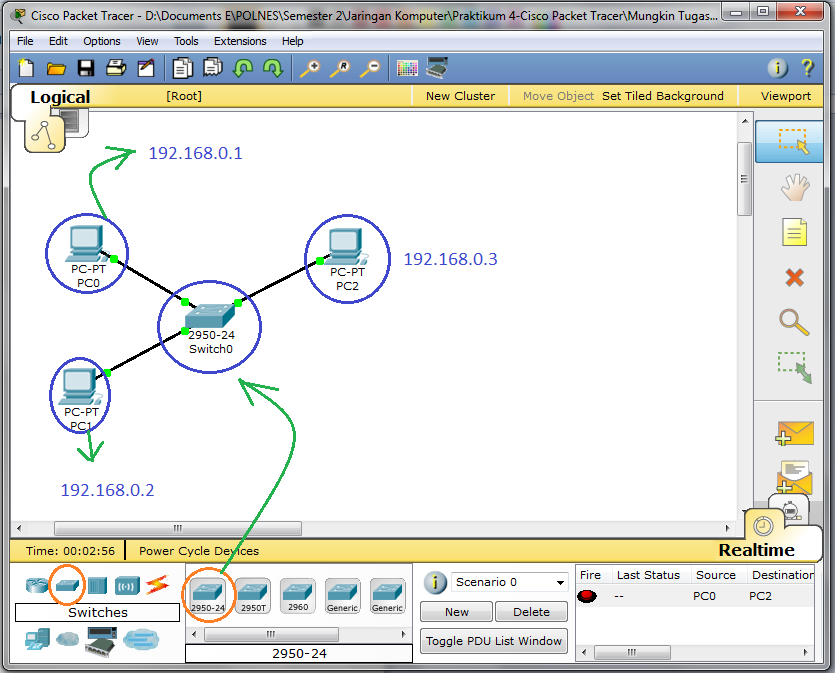Click the Redo green arrow icon
This screenshot has height=673, width=835.
[273, 68]
